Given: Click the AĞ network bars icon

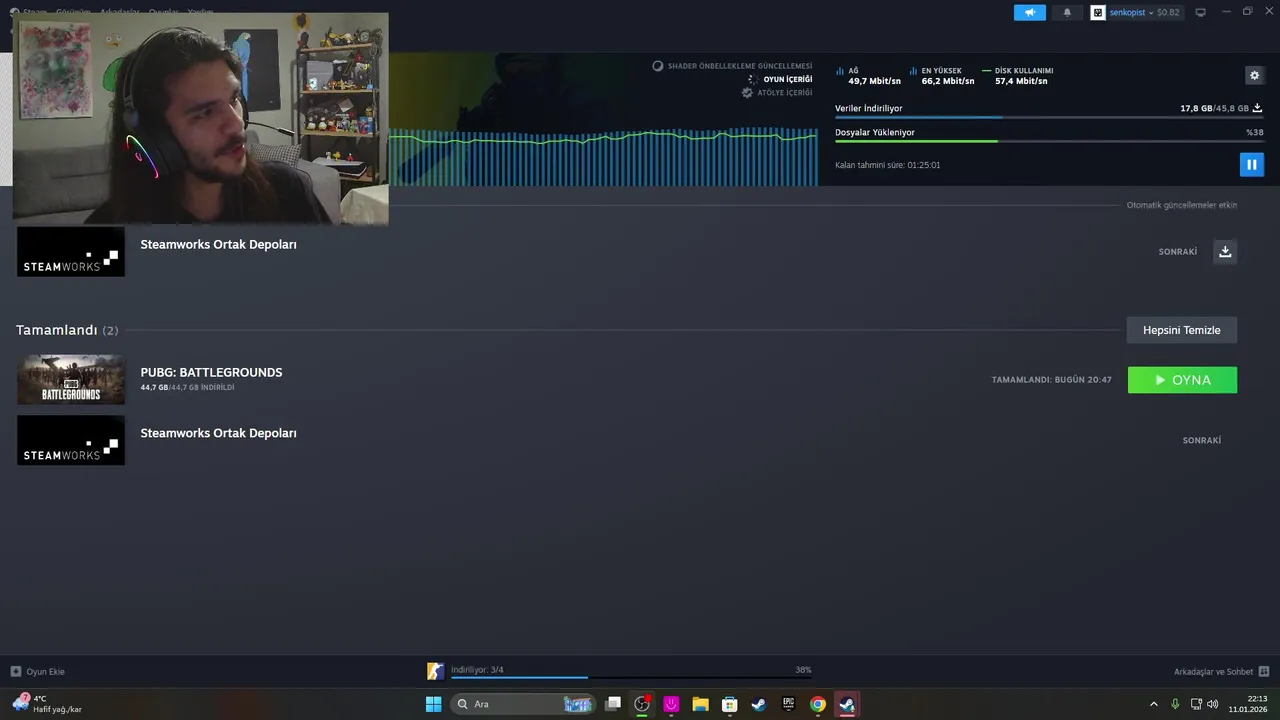Looking at the screenshot, I should [840, 71].
